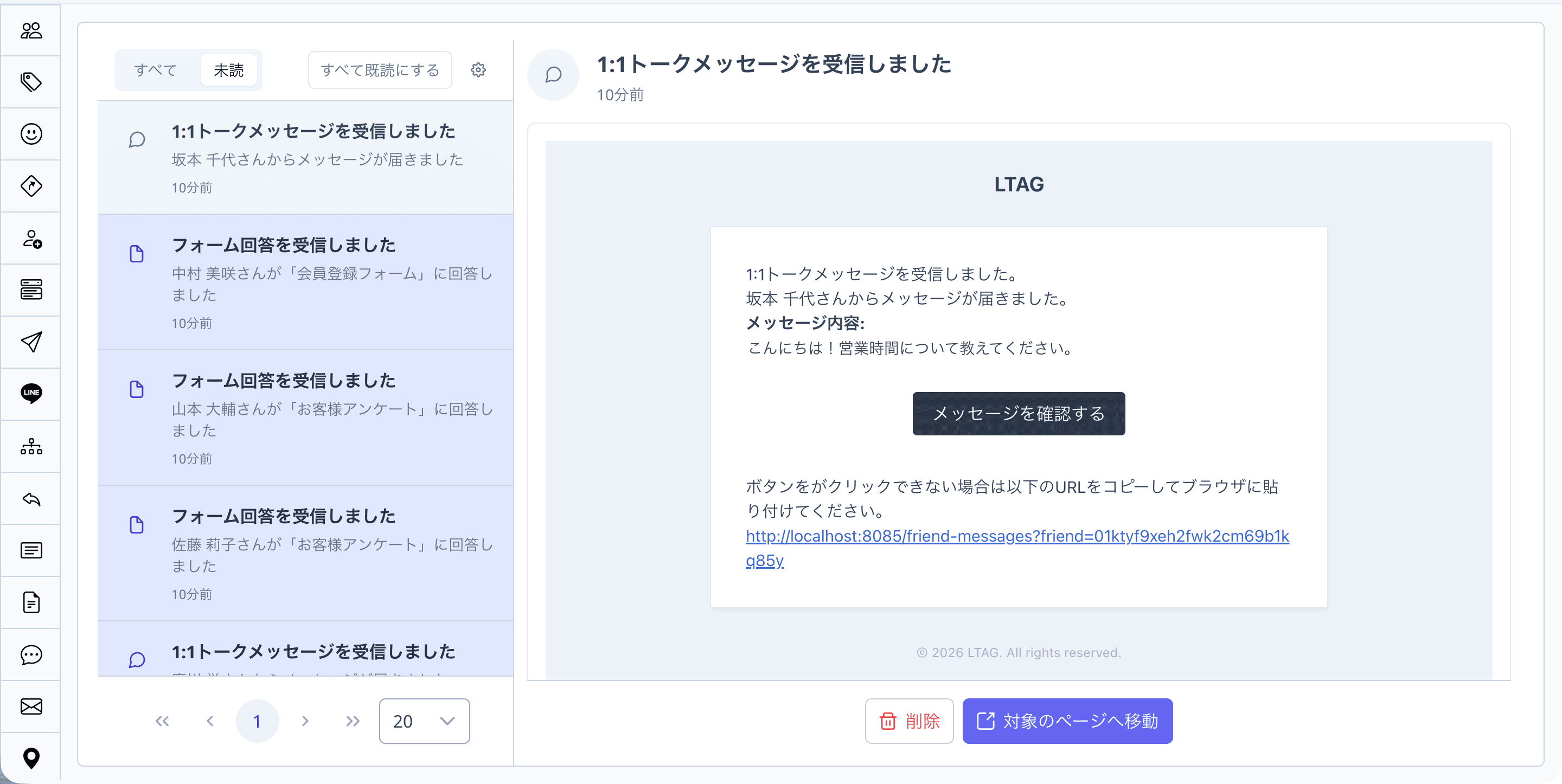This screenshot has height=784, width=1562.
Task: Open the document page sidebar icon
Action: pos(31,603)
